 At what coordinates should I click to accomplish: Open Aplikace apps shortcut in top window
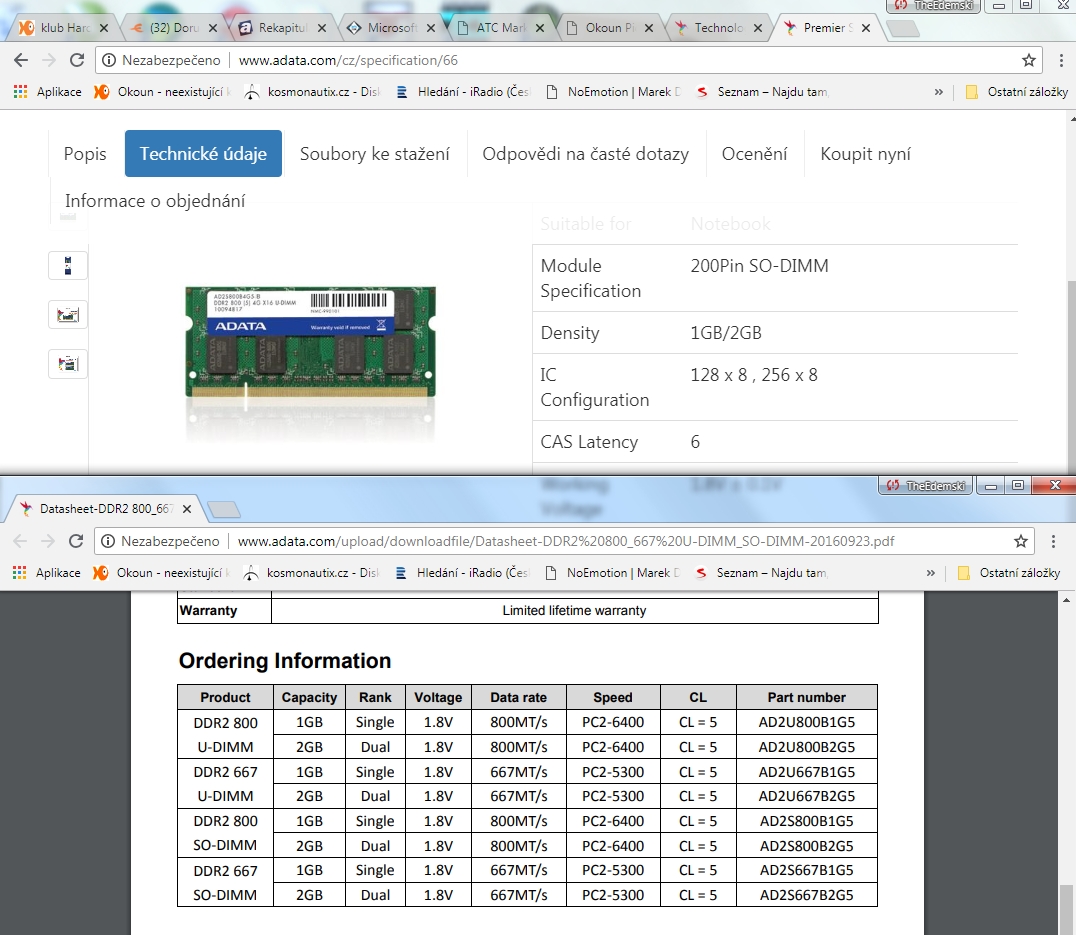coord(47,92)
